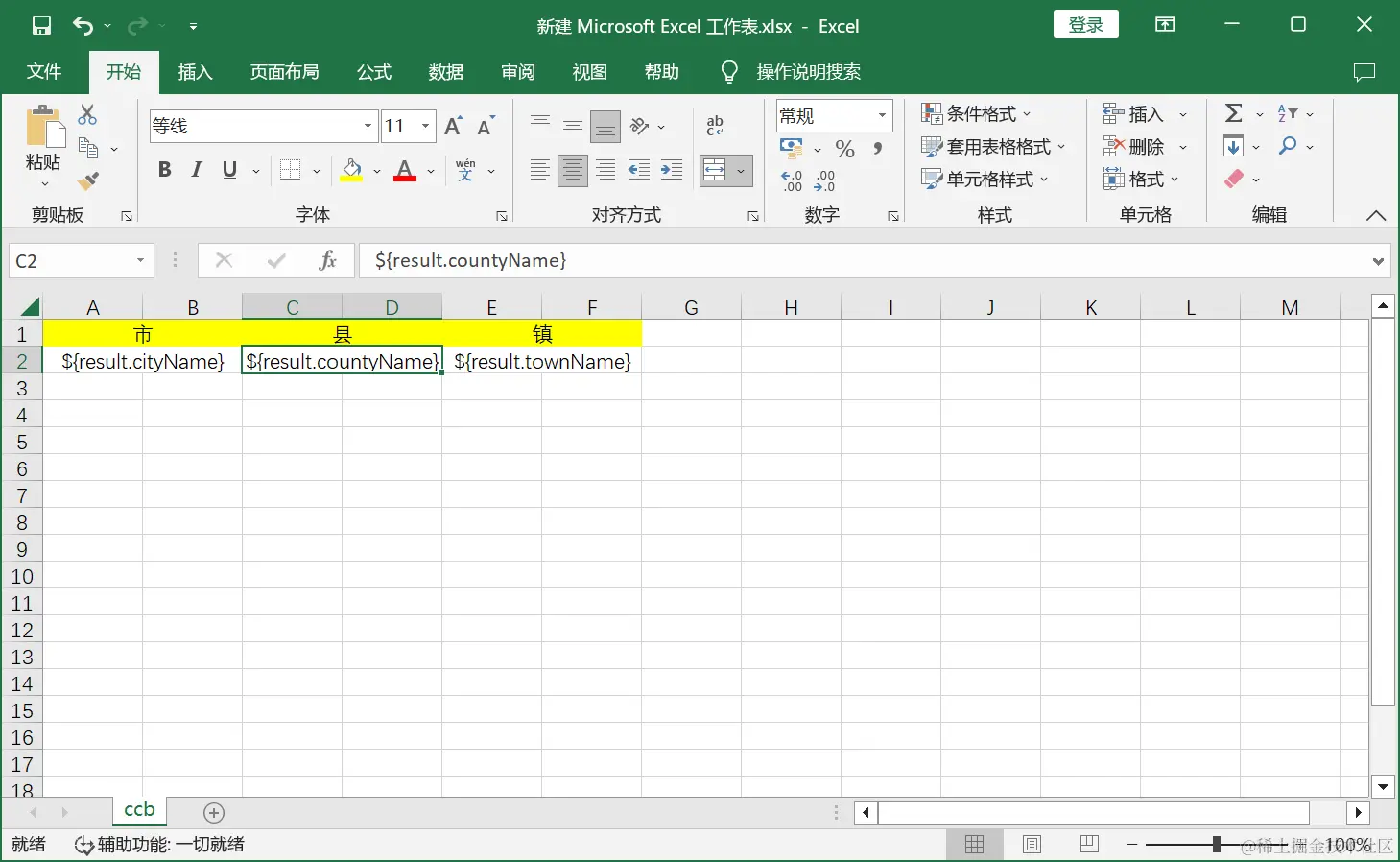Viewport: 1400px width, 862px height.
Task: Click the Fill down arrow icon
Action: tap(1234, 146)
